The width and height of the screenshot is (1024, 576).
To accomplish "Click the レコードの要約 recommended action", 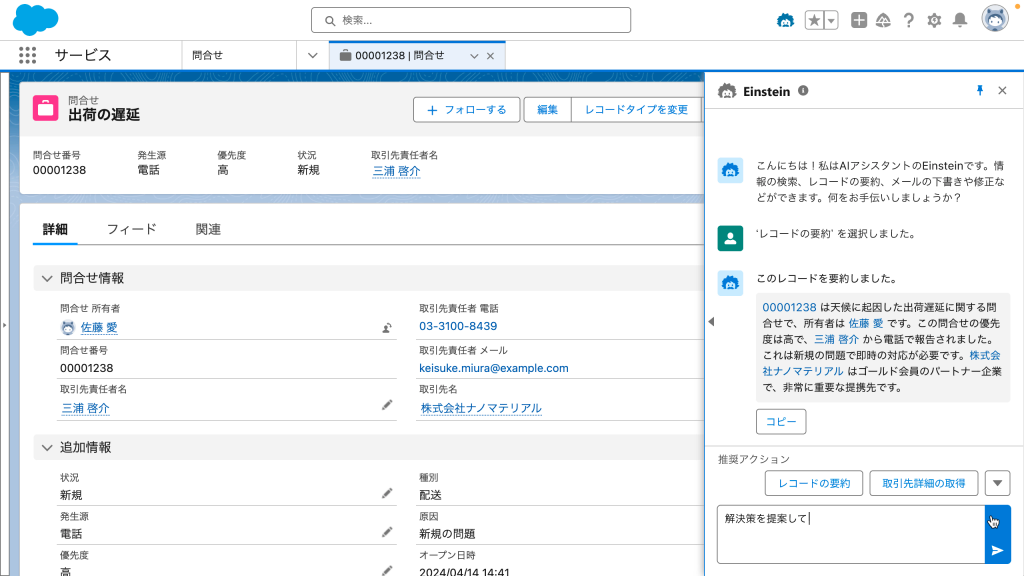I will click(814, 483).
